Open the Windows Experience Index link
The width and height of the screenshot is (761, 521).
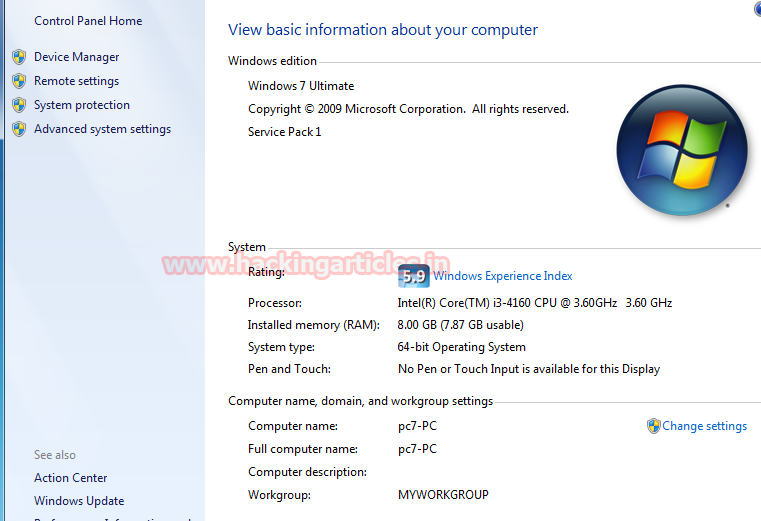point(503,276)
